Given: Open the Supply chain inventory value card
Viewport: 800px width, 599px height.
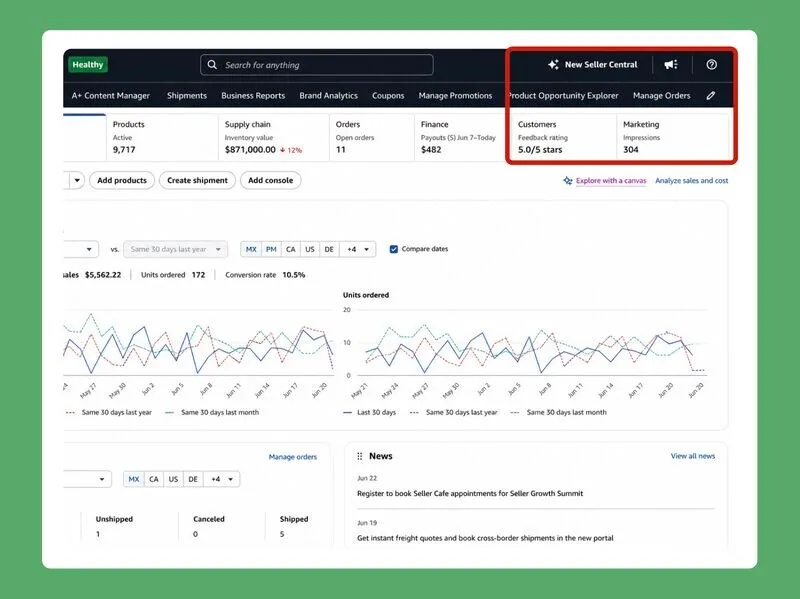Looking at the screenshot, I should click(273, 137).
